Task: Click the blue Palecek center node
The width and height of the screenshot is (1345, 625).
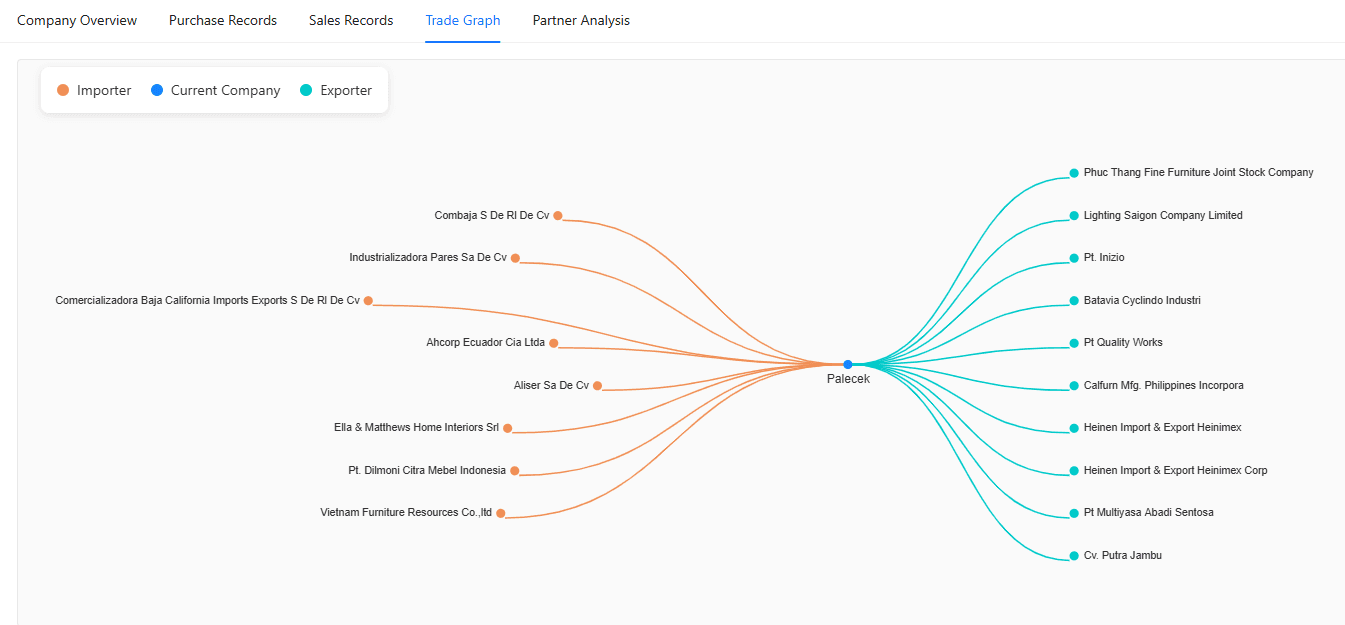Action: [x=848, y=365]
